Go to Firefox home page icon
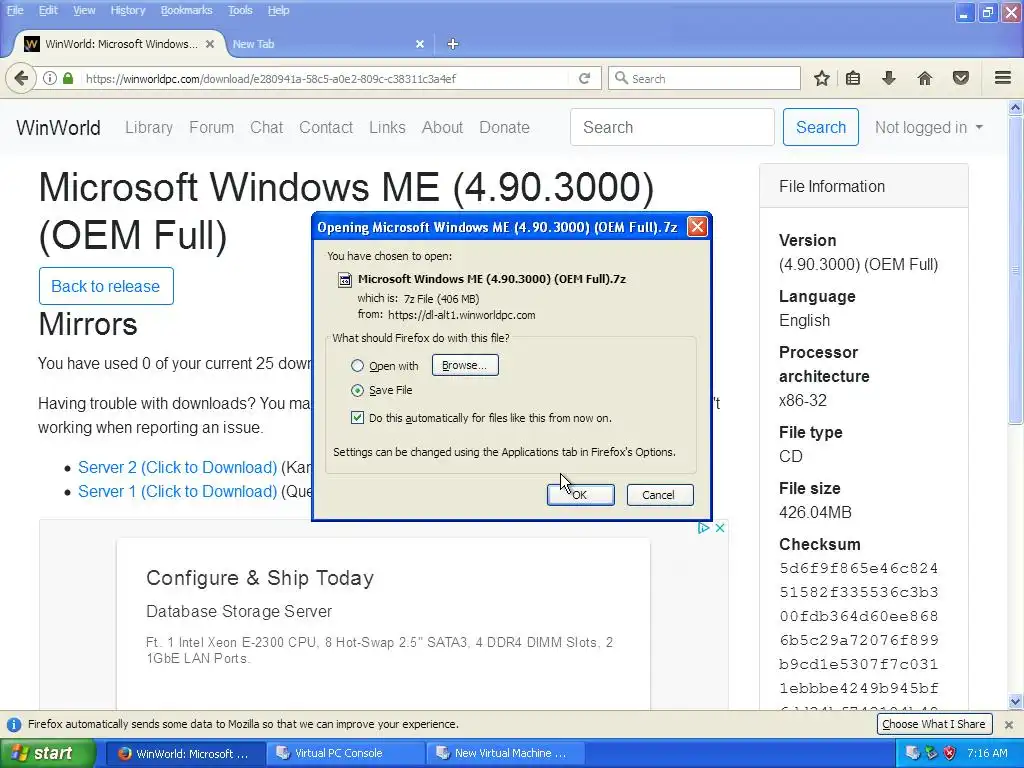 925,78
